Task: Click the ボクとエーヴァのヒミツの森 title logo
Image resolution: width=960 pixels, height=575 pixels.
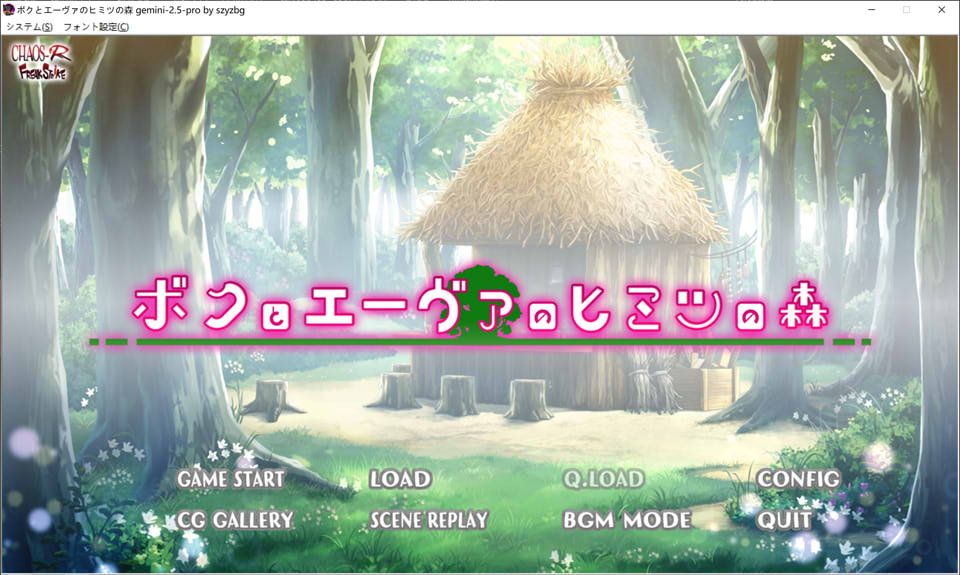Action: point(480,308)
